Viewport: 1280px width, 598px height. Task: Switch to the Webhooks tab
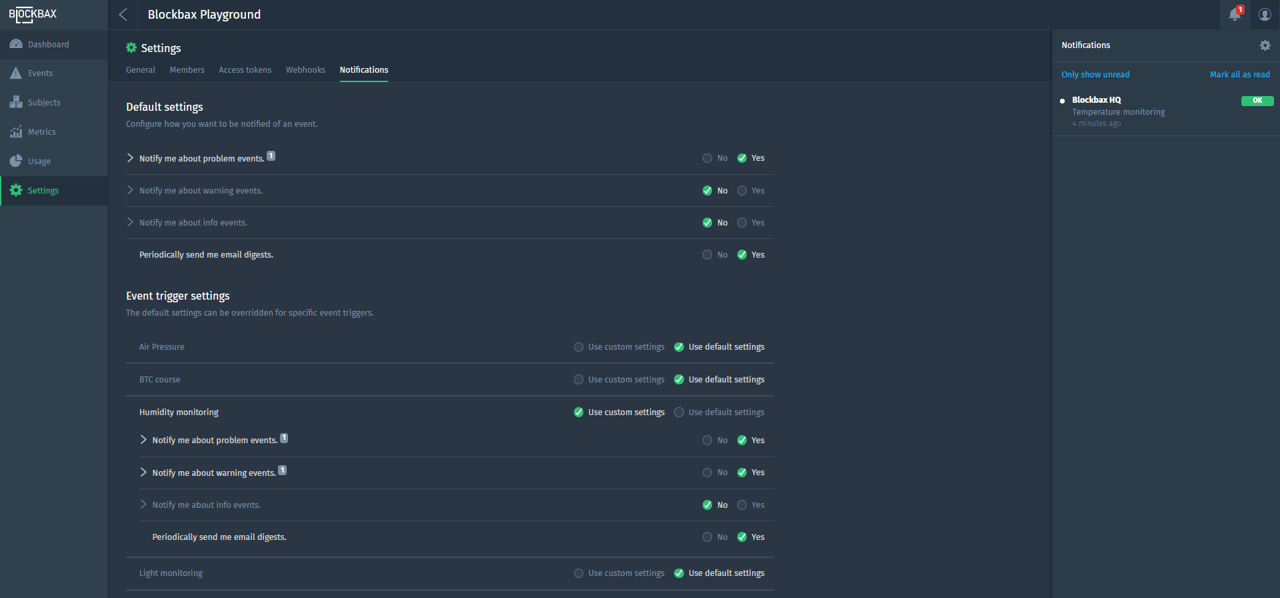coord(305,69)
